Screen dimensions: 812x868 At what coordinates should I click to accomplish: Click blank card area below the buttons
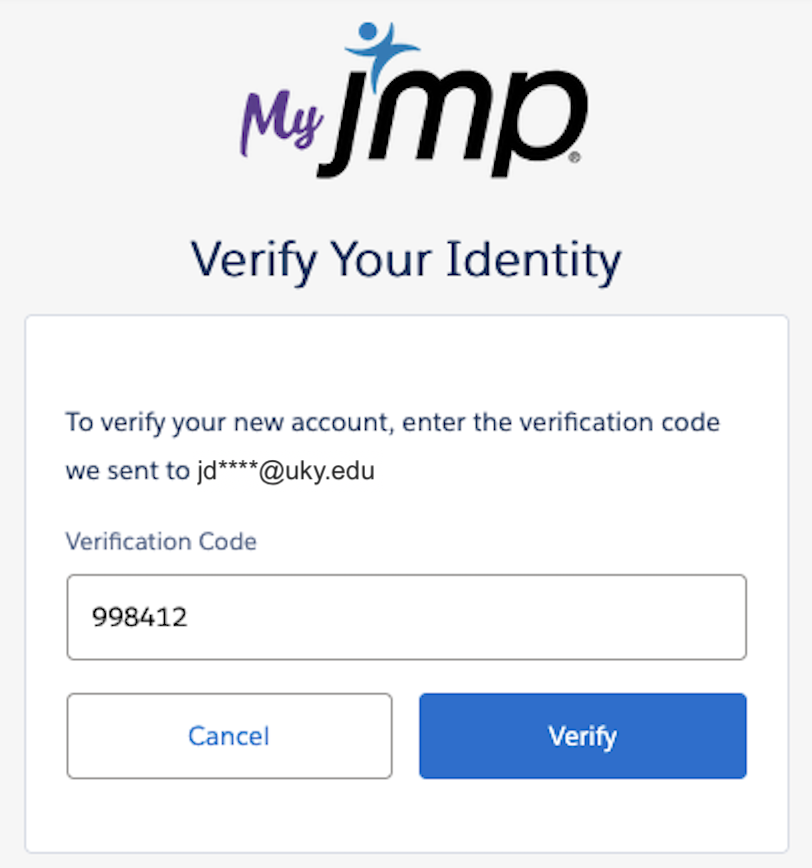pyautogui.click(x=406, y=815)
